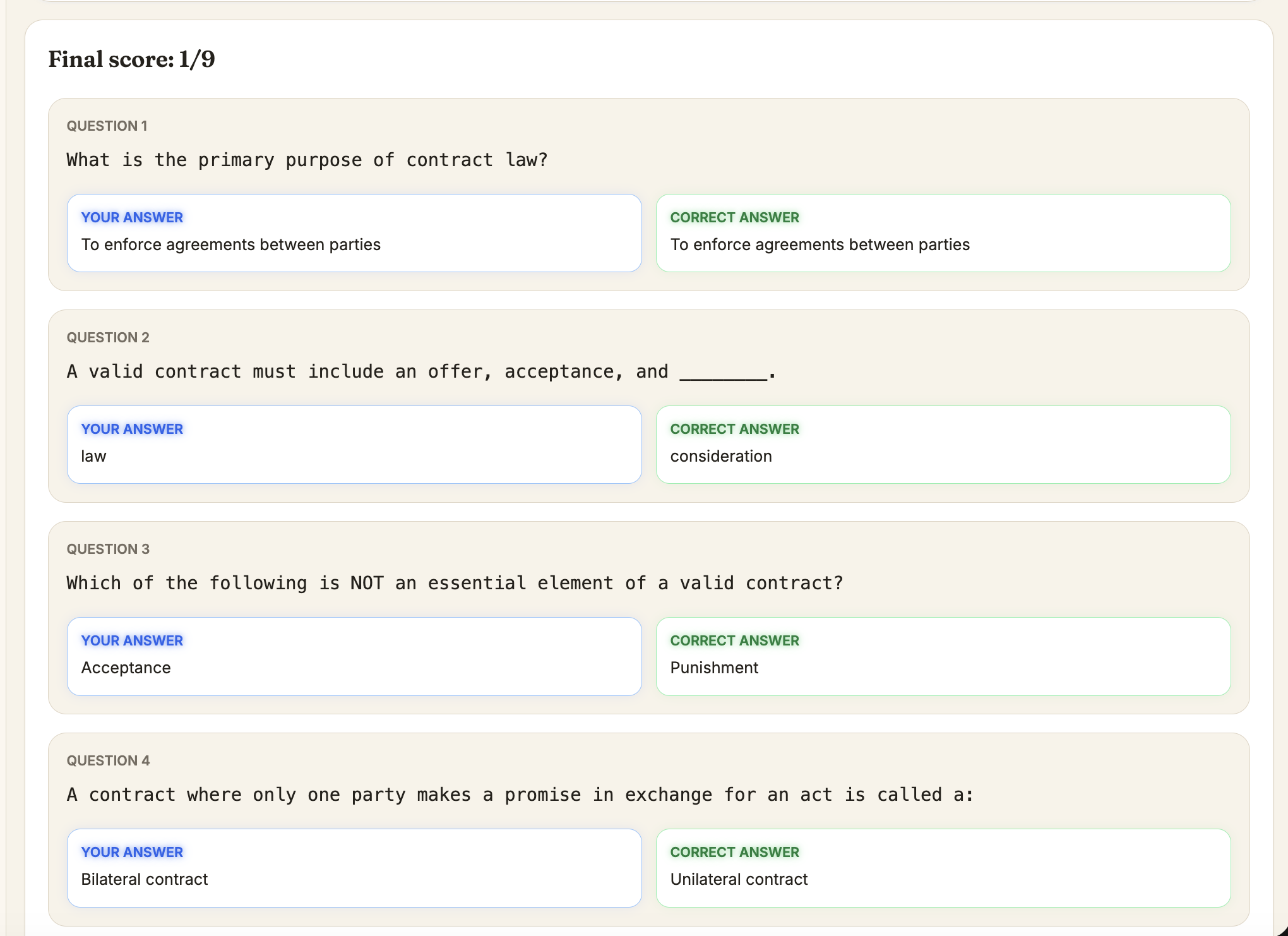The image size is (1288, 936).
Task: Click Correct Answer box for Question 1
Action: point(943,233)
